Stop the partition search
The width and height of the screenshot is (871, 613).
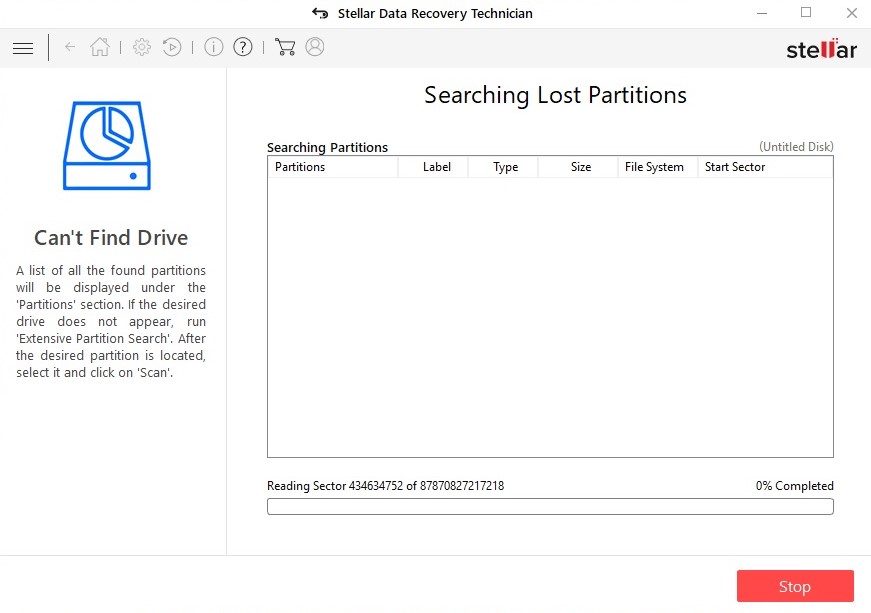795,586
